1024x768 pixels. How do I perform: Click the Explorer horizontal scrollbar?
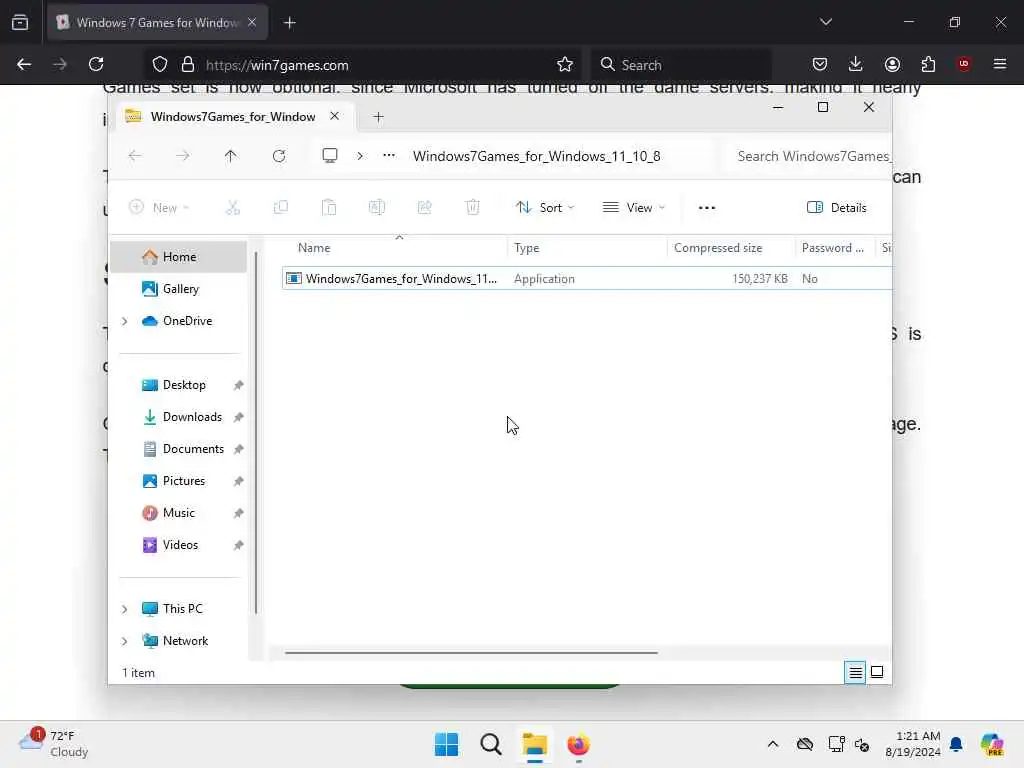471,652
